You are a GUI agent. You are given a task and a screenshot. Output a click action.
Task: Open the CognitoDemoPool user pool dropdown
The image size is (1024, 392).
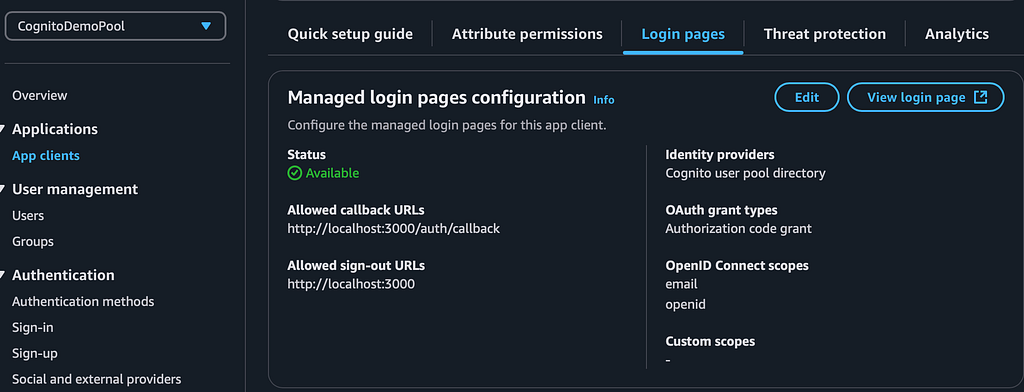[115, 26]
